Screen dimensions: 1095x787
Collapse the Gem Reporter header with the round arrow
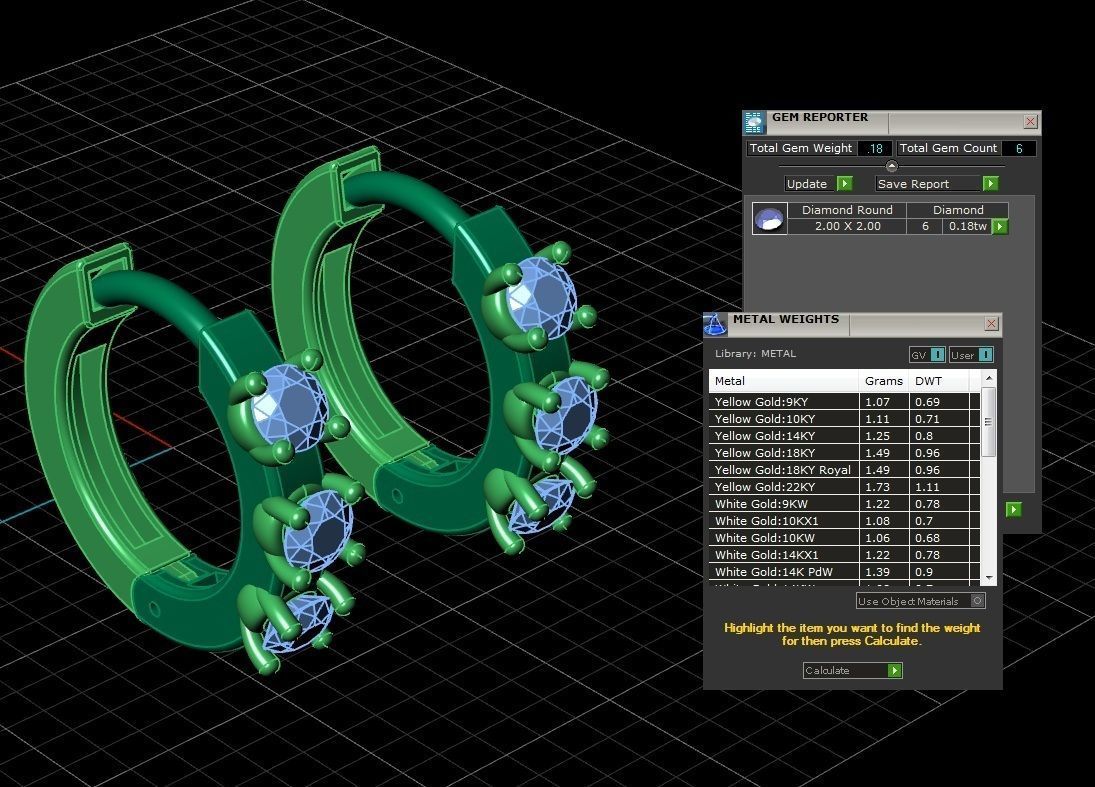(x=892, y=166)
